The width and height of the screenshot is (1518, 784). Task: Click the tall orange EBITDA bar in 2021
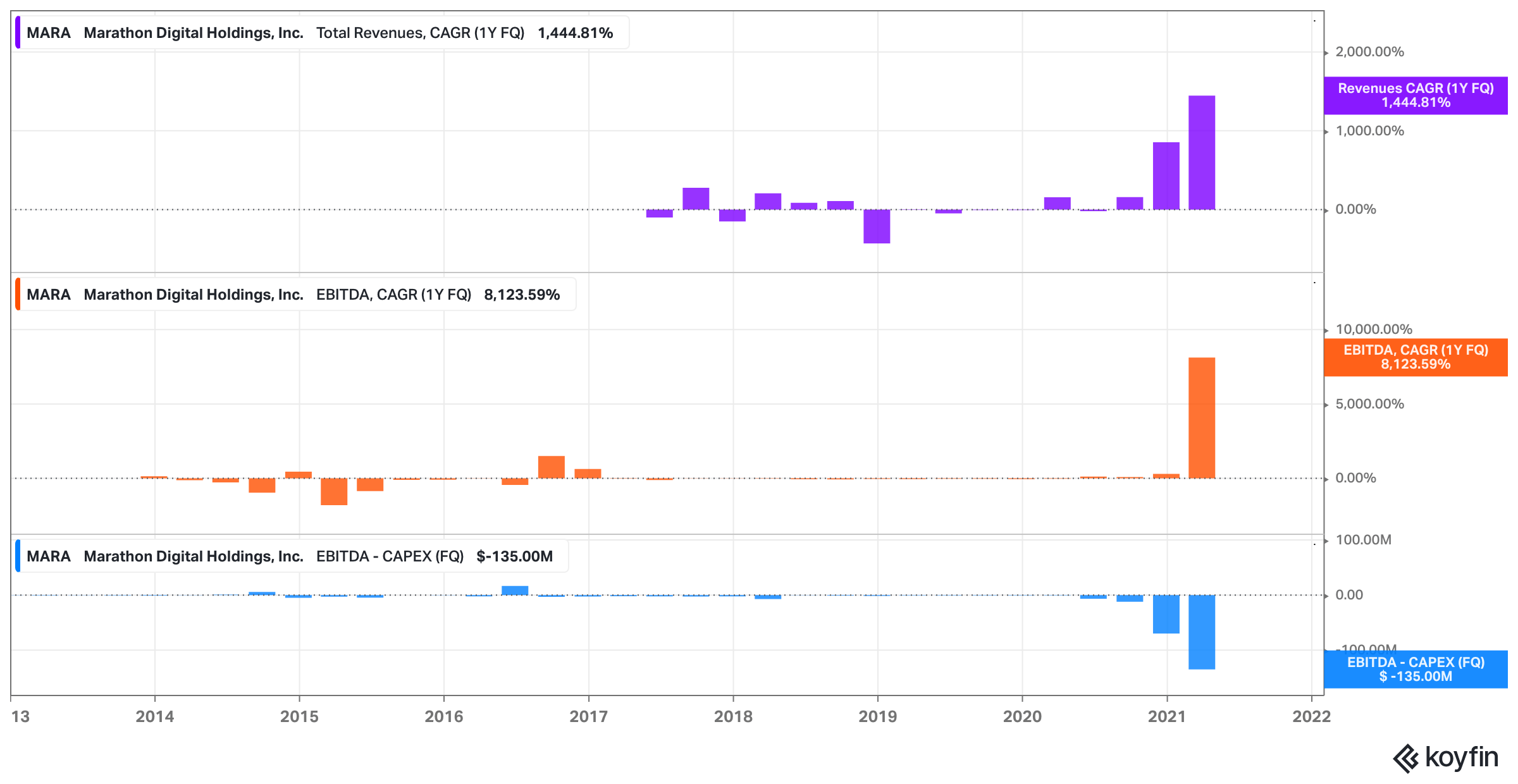click(1202, 418)
